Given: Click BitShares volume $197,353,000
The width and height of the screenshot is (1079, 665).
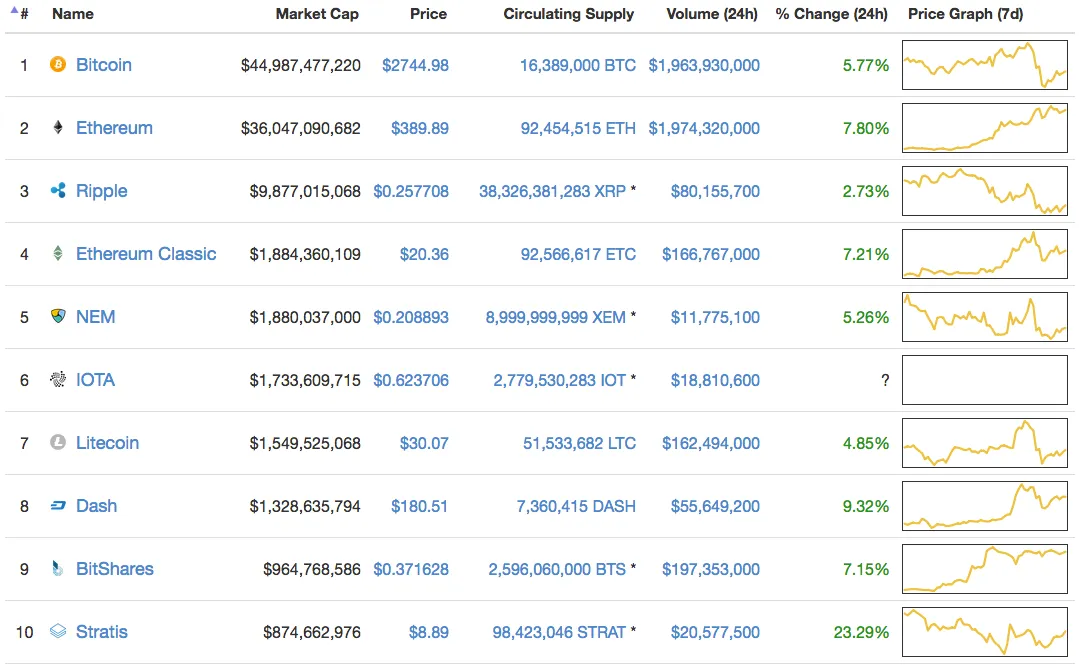Looking at the screenshot, I should [x=711, y=569].
